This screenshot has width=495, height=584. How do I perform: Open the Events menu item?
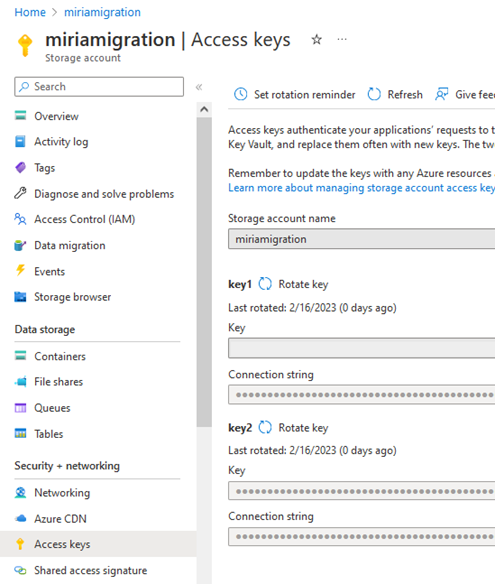point(50,272)
